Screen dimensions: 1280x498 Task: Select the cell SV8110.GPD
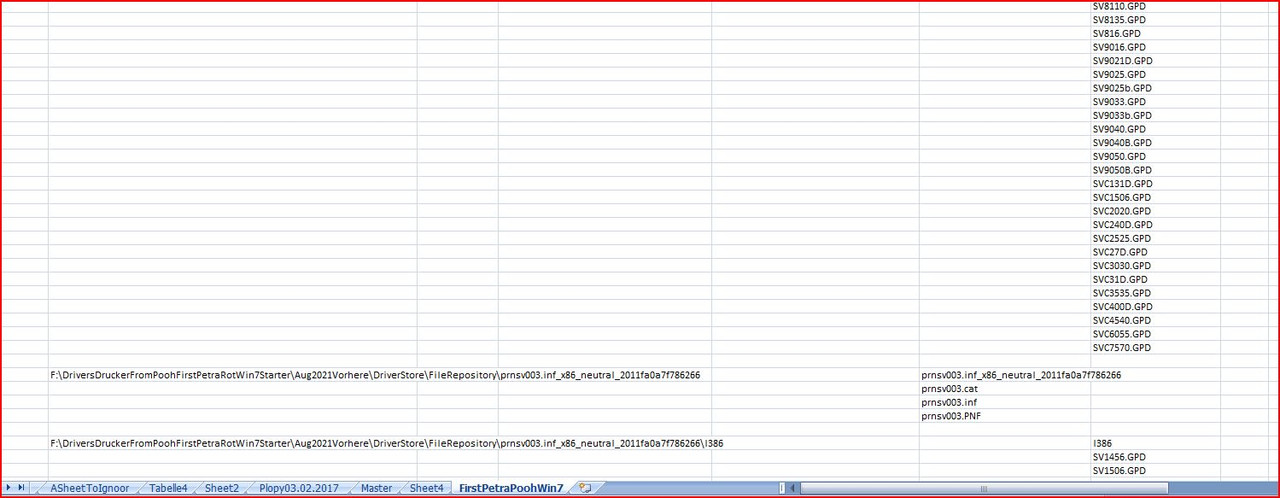1155,6
